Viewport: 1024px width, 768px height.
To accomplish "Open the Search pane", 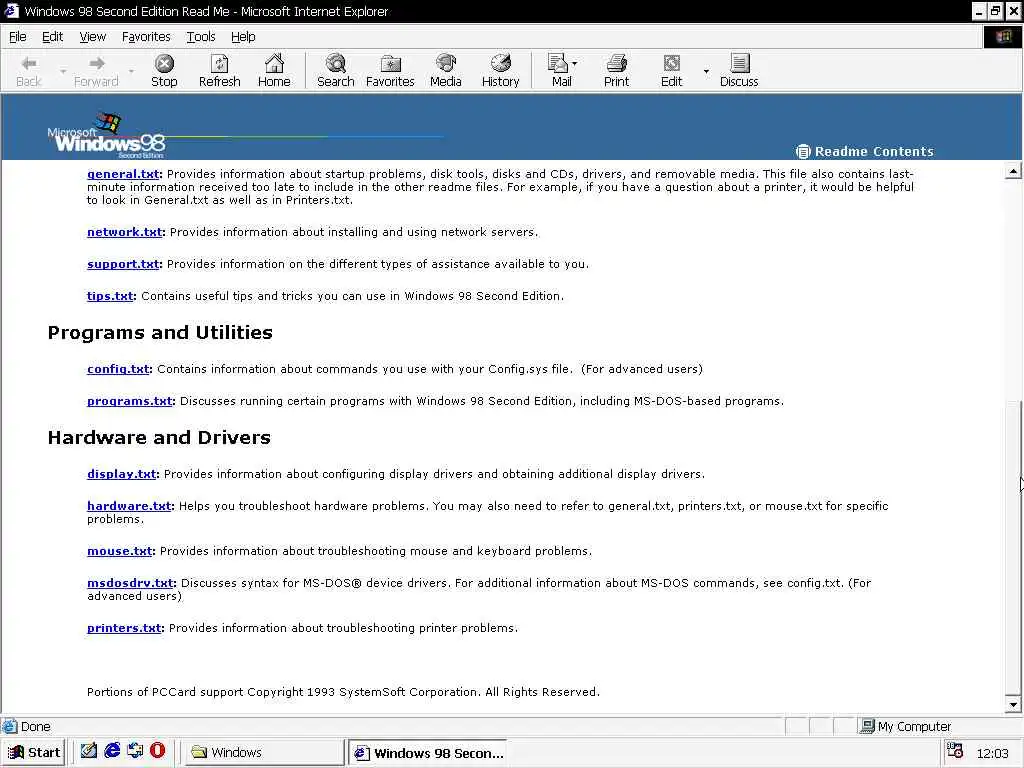I will coord(336,71).
